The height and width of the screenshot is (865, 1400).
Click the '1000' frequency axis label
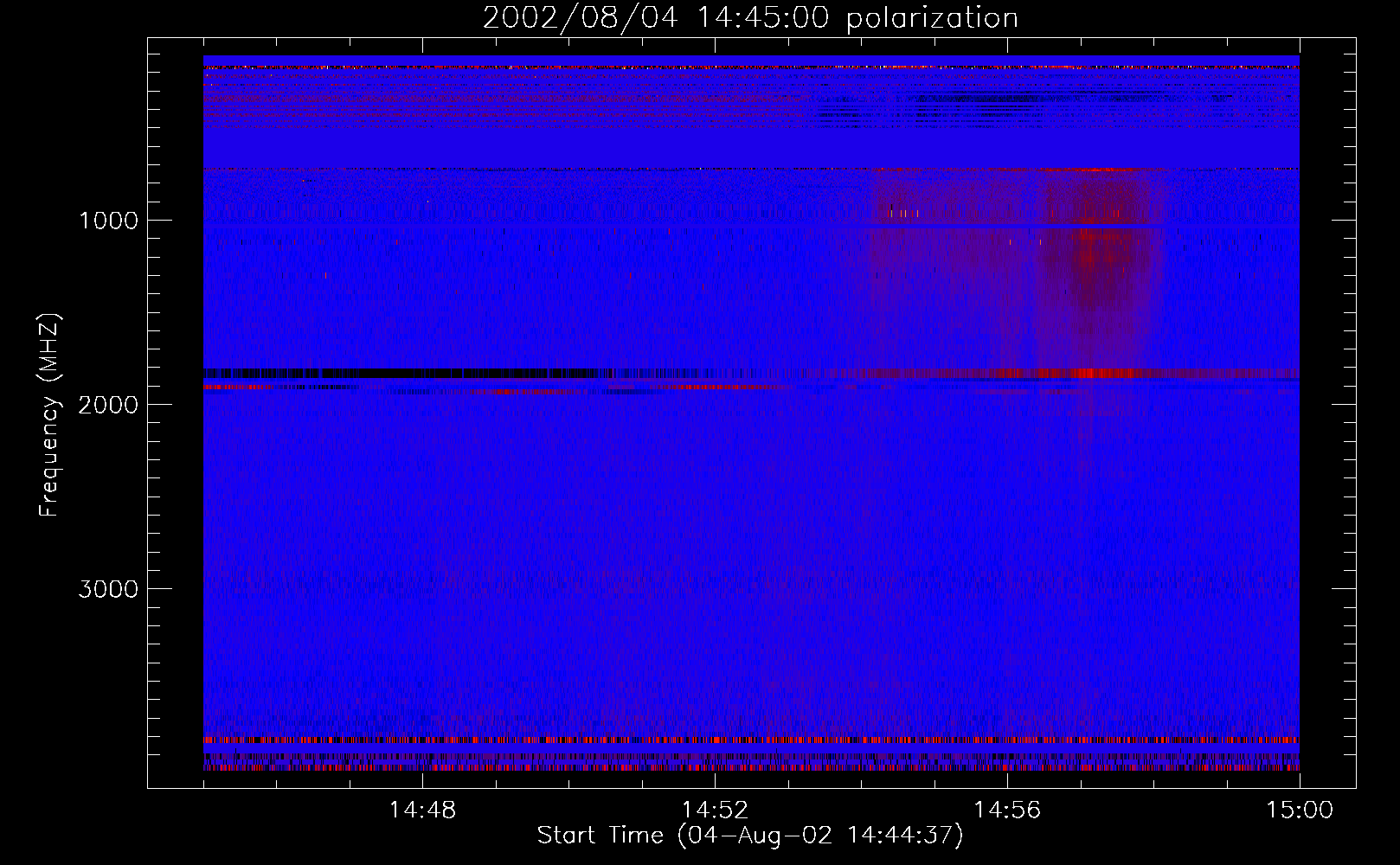click(x=108, y=221)
